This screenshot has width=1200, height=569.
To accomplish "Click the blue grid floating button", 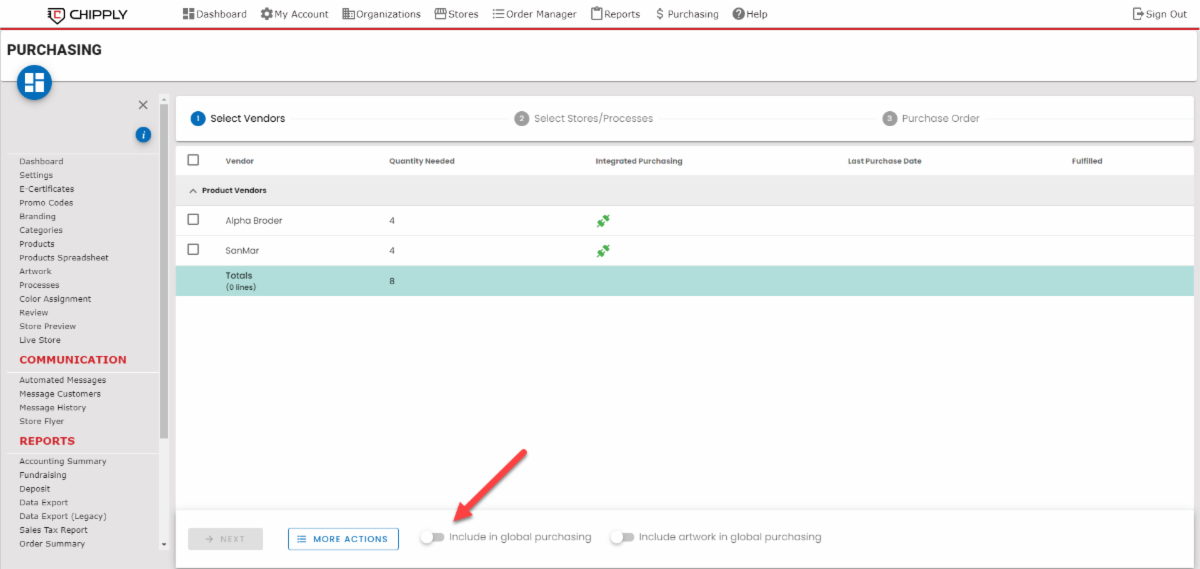I will coord(35,82).
